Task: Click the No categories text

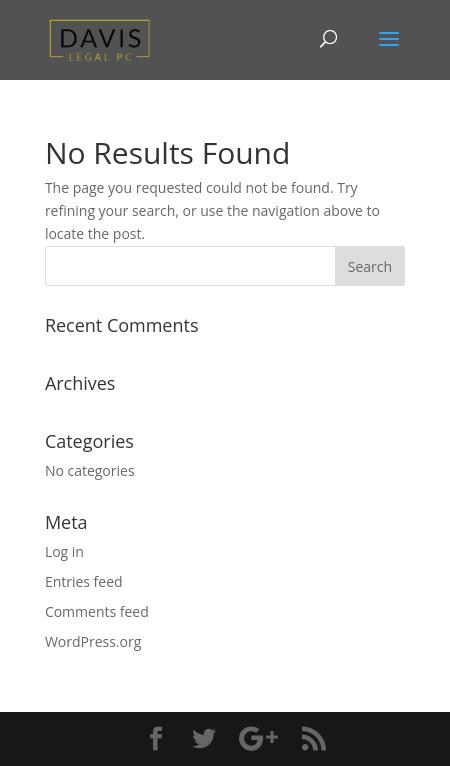Action: coord(90,471)
